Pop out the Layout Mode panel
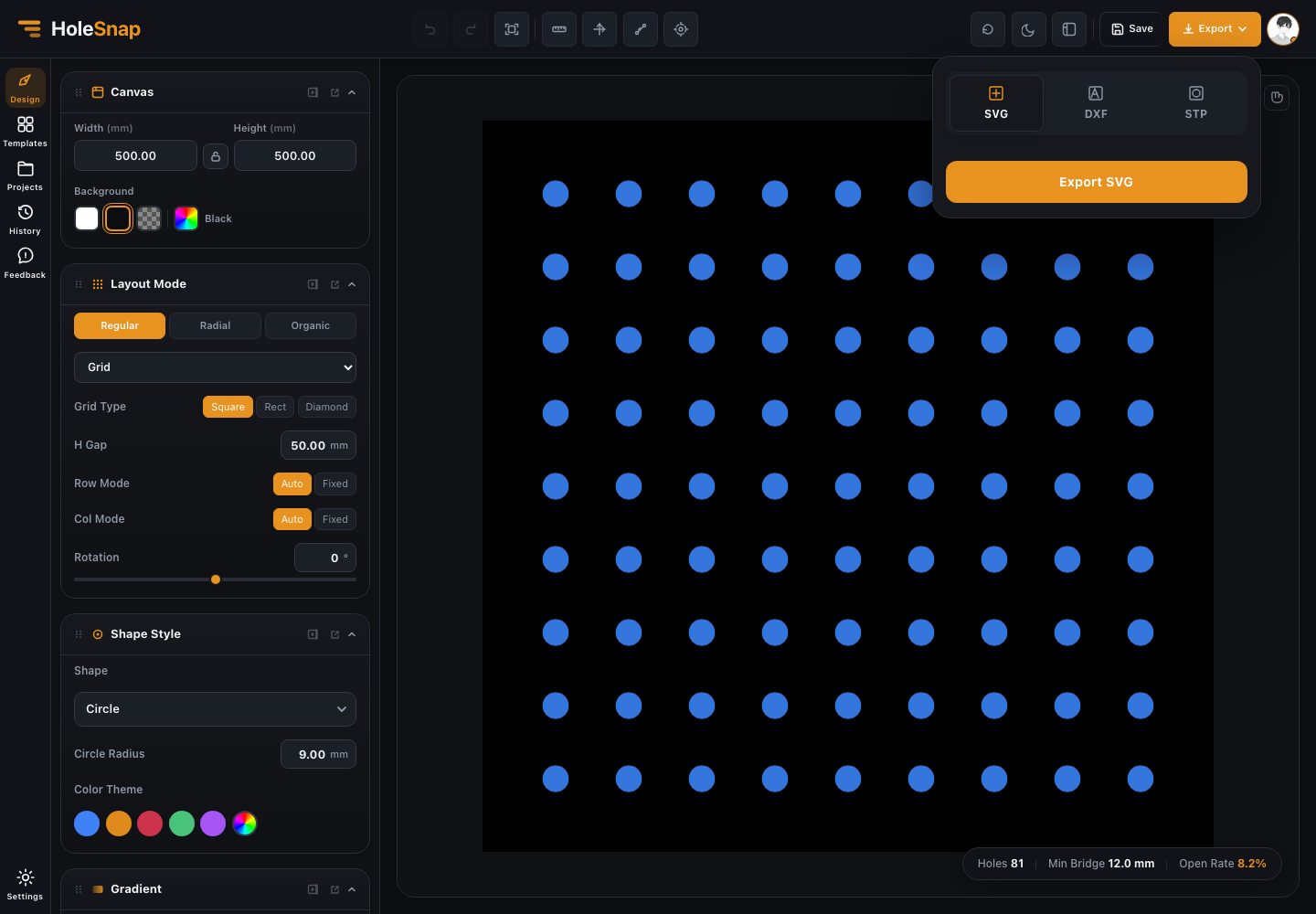This screenshot has width=1316, height=914. tap(334, 284)
